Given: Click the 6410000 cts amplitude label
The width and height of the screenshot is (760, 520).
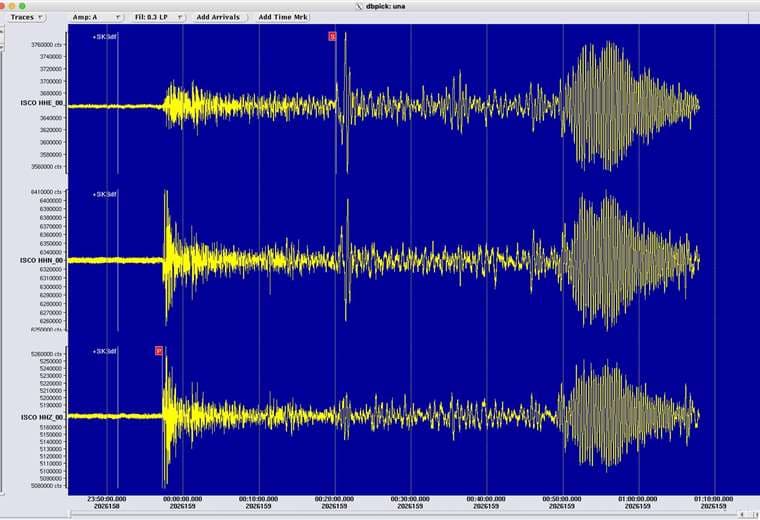Looking at the screenshot, I should 47,192.
